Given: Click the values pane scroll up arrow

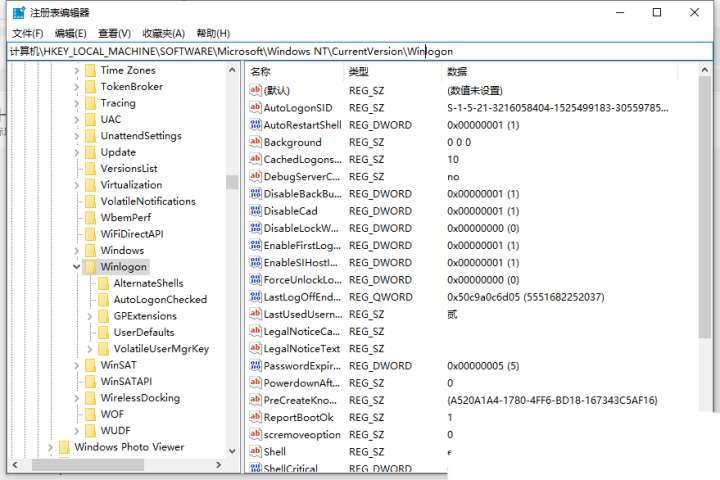Looking at the screenshot, I should [705, 70].
